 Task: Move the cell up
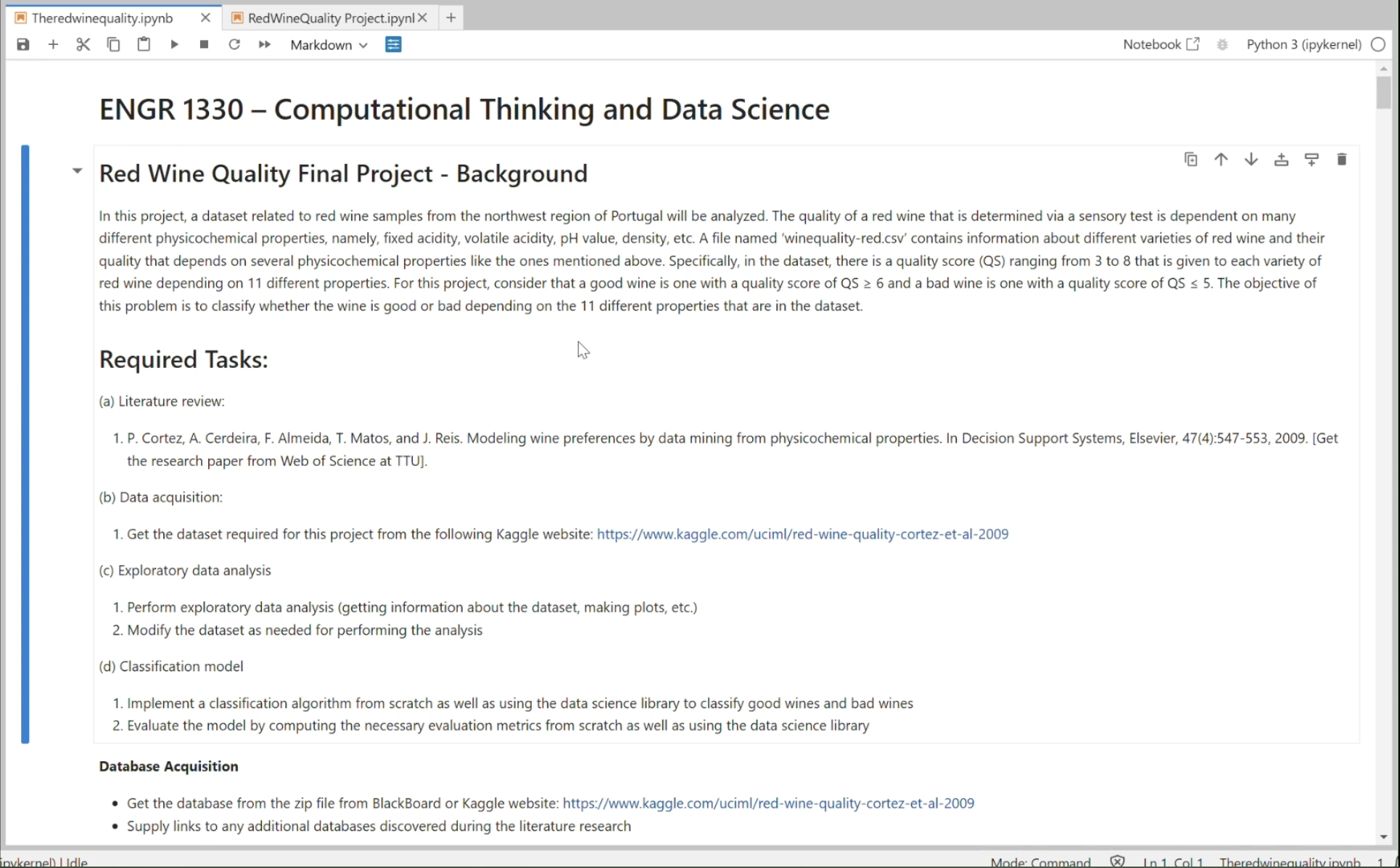tap(1221, 160)
